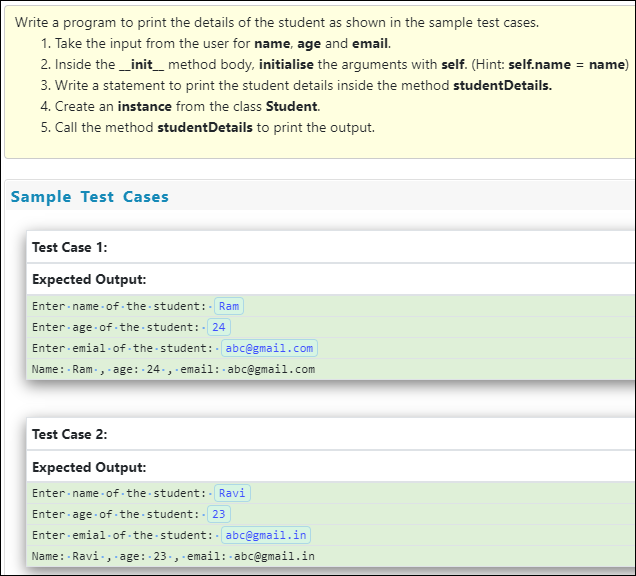Click the highlighted 'abc@gmail.in' email value

(x=266, y=535)
